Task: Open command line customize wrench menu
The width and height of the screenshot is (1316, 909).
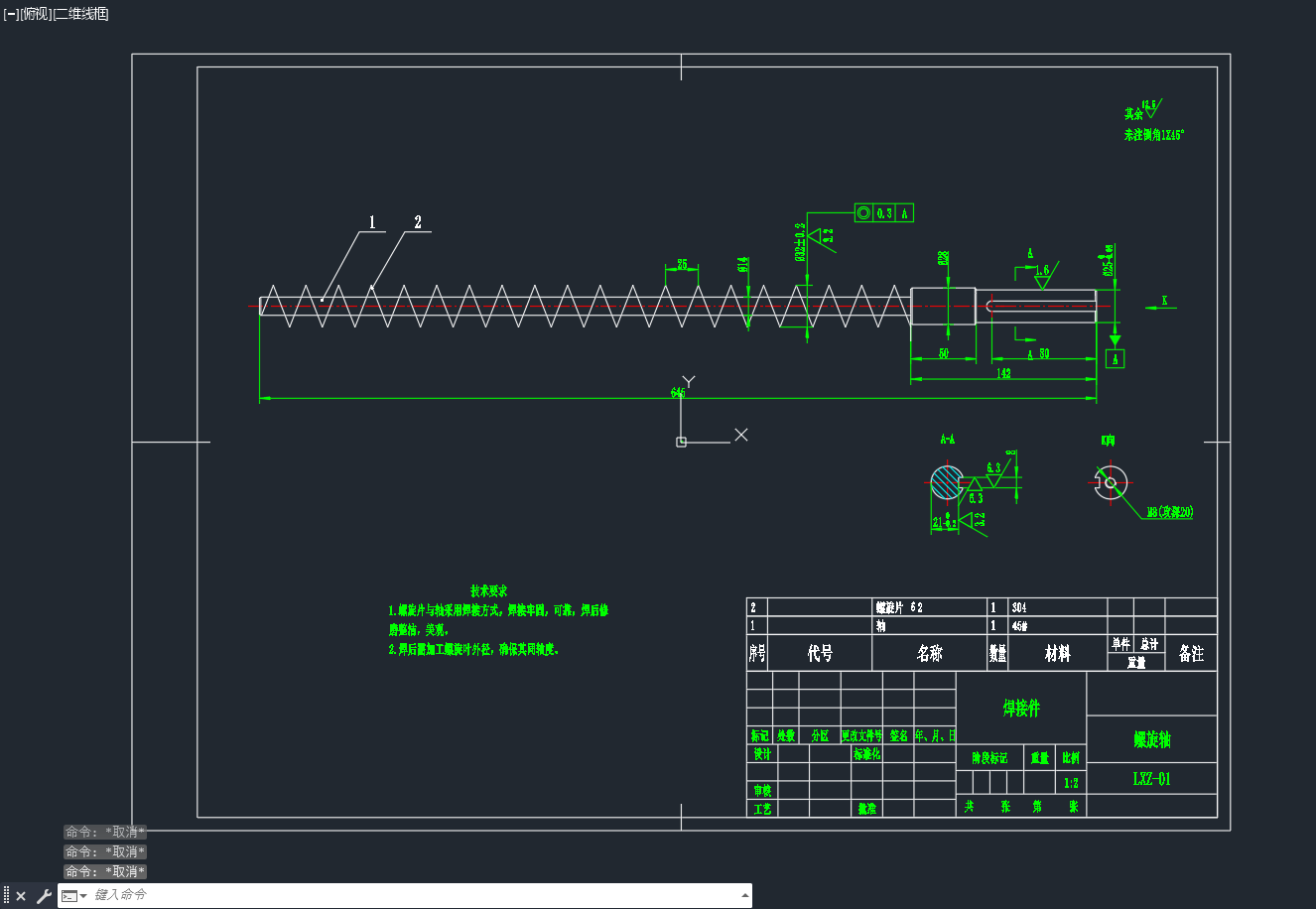Action: 44,896
